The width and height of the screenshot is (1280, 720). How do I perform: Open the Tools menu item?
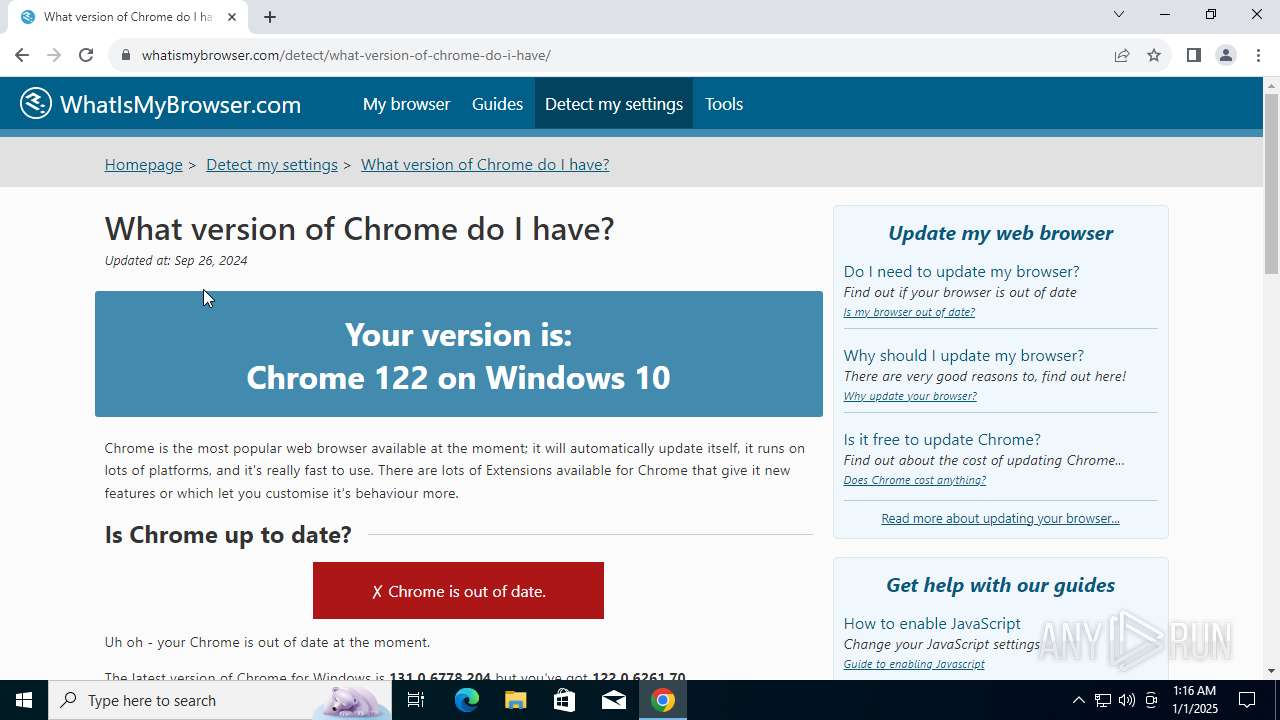pyautogui.click(x=724, y=104)
